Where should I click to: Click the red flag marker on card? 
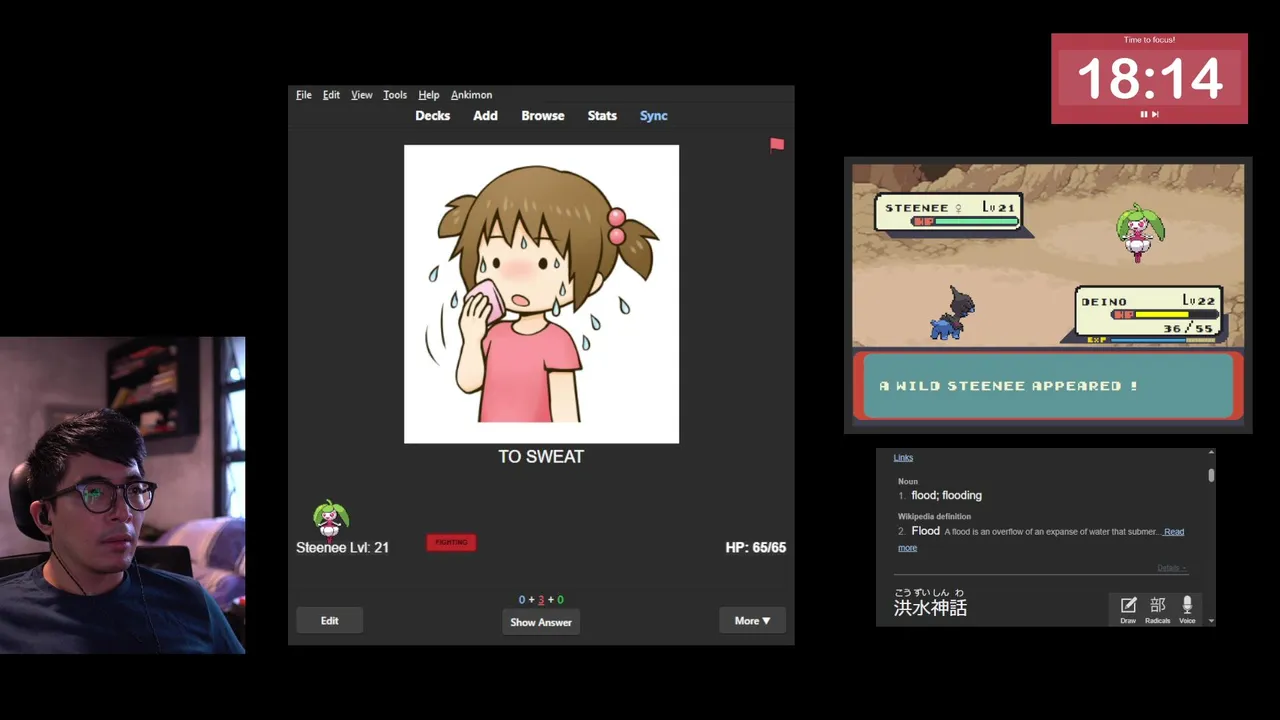click(777, 145)
